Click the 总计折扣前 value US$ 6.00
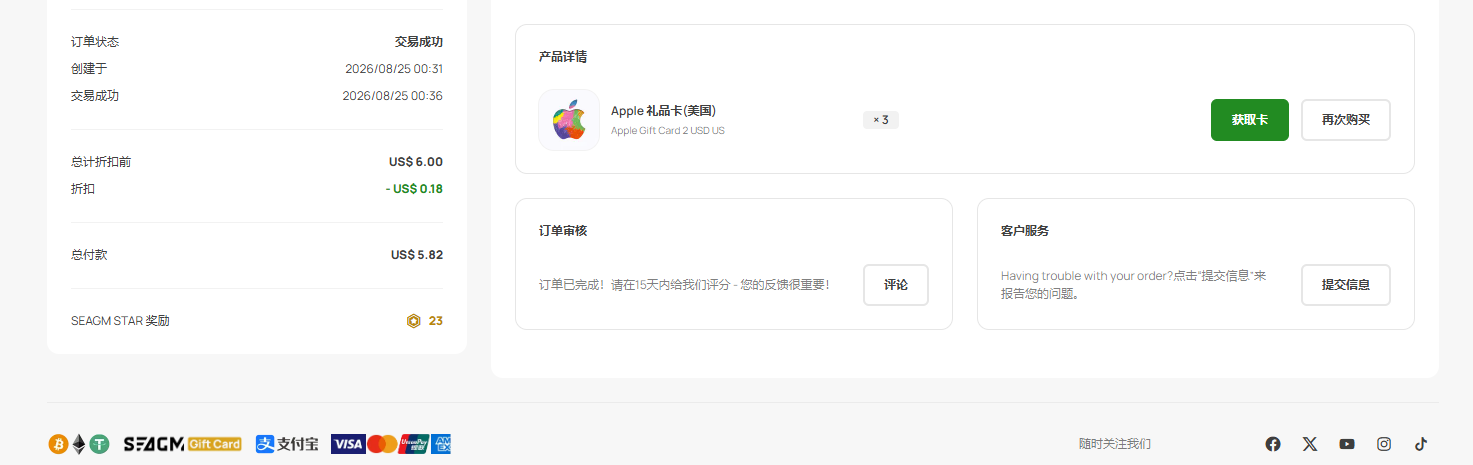The width and height of the screenshot is (1473, 465). 416,162
